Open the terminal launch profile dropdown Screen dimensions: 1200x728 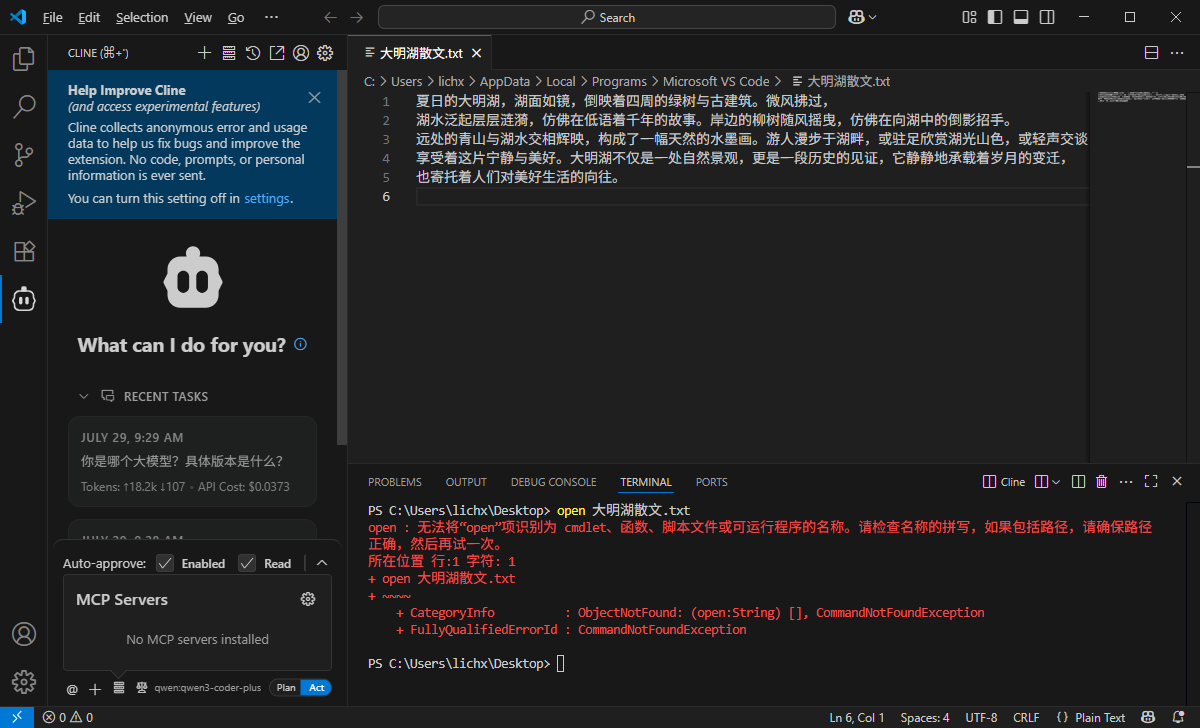[x=1055, y=481]
